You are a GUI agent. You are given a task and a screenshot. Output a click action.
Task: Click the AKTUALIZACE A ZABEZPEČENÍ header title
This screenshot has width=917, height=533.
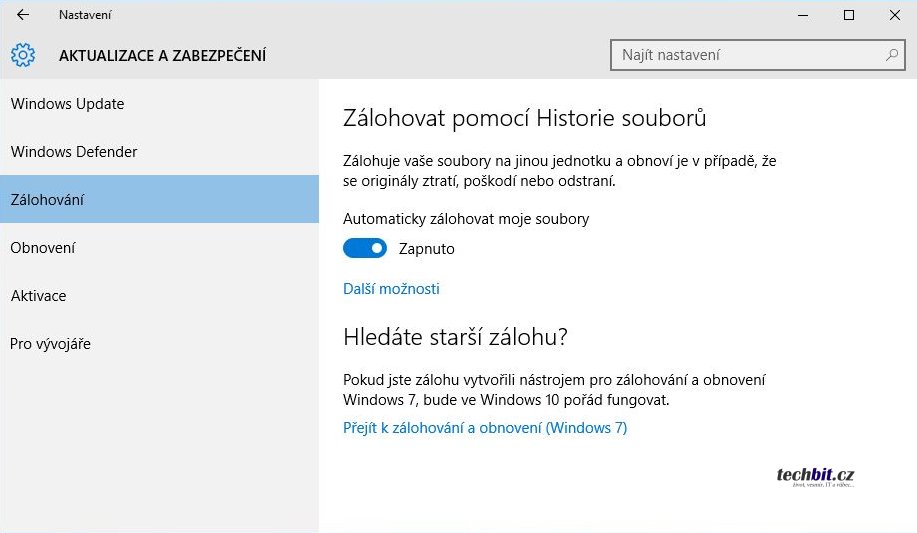coord(163,55)
